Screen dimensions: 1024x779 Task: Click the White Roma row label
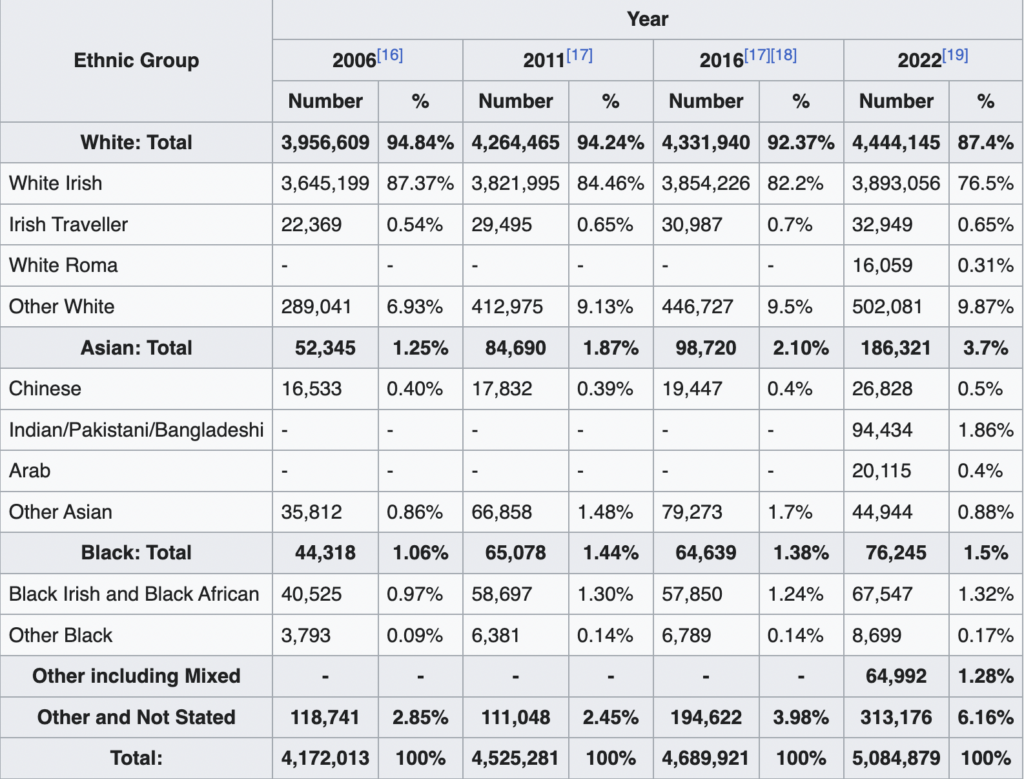pyautogui.click(x=63, y=266)
